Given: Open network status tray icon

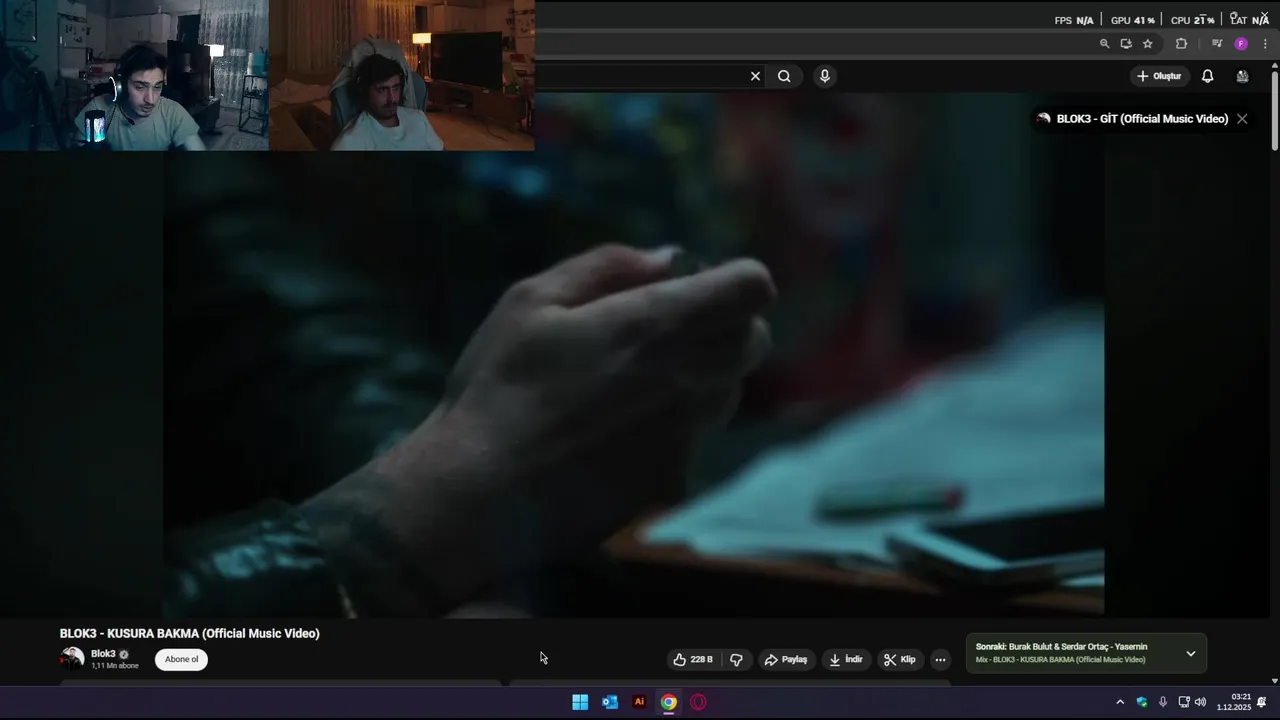Looking at the screenshot, I should tap(1184, 702).
